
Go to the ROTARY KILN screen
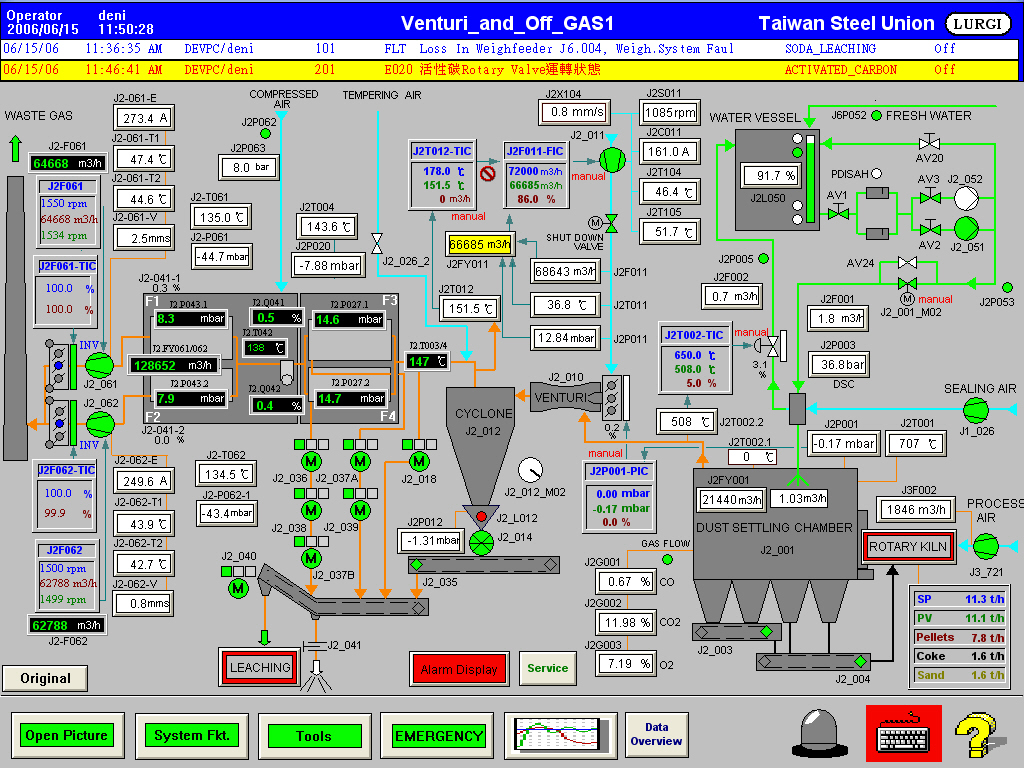click(908, 547)
